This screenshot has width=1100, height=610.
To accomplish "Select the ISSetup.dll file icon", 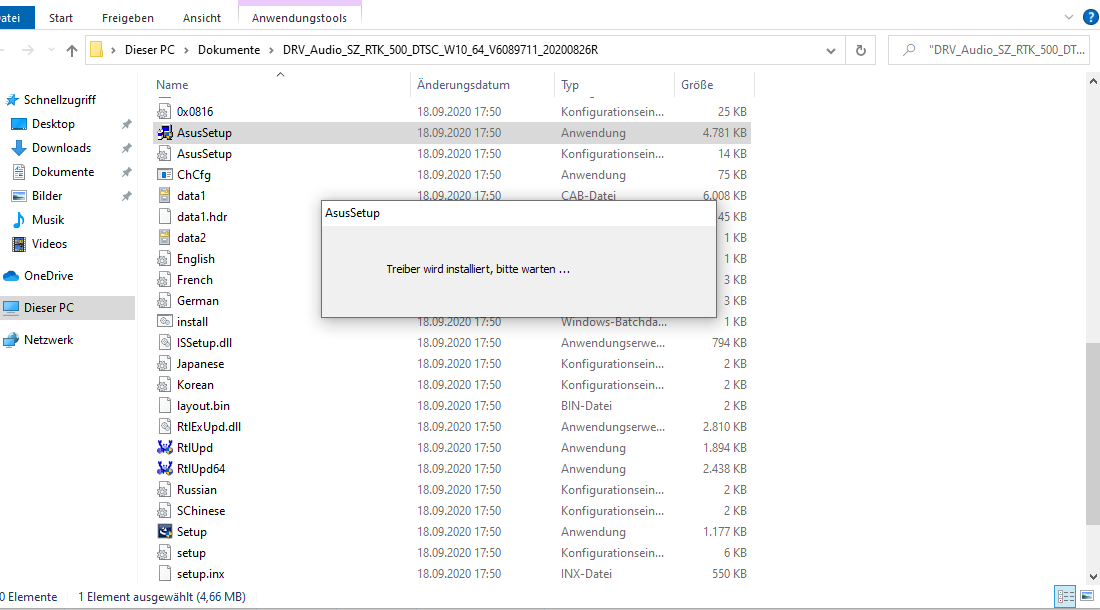I will pyautogui.click(x=165, y=343).
